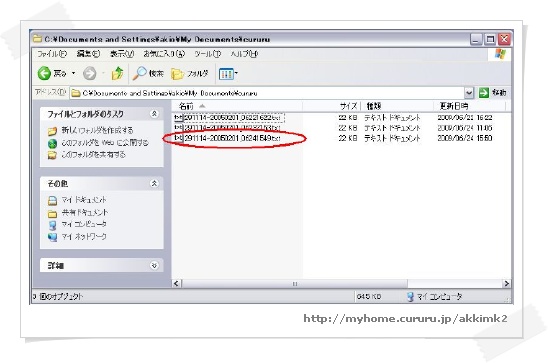Click the Forward arrow button

click(89, 73)
